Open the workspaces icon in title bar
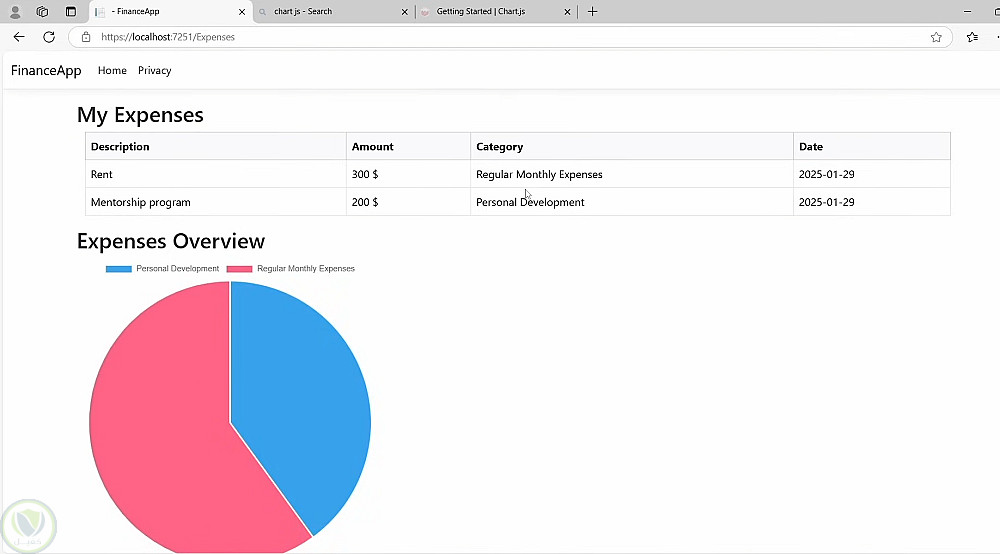The height and width of the screenshot is (554, 1000). 43,11
